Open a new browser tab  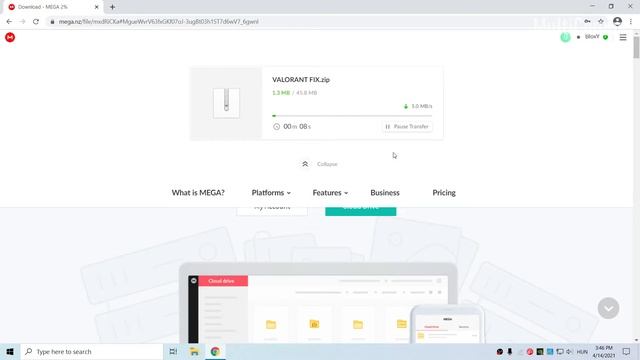(x=112, y=7)
